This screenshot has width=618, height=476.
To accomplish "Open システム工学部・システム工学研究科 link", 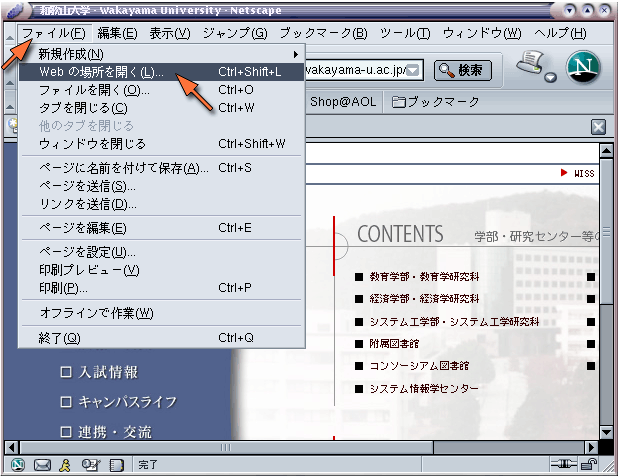I will tap(454, 322).
